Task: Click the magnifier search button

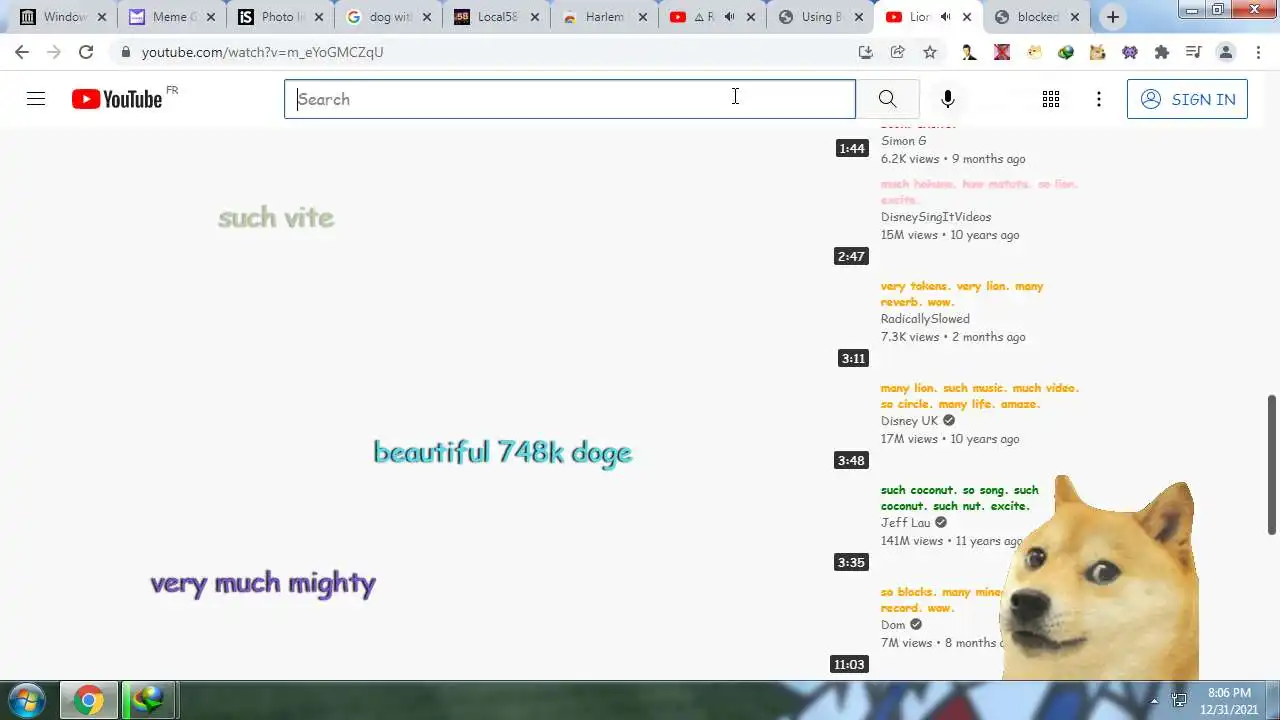Action: point(887,99)
